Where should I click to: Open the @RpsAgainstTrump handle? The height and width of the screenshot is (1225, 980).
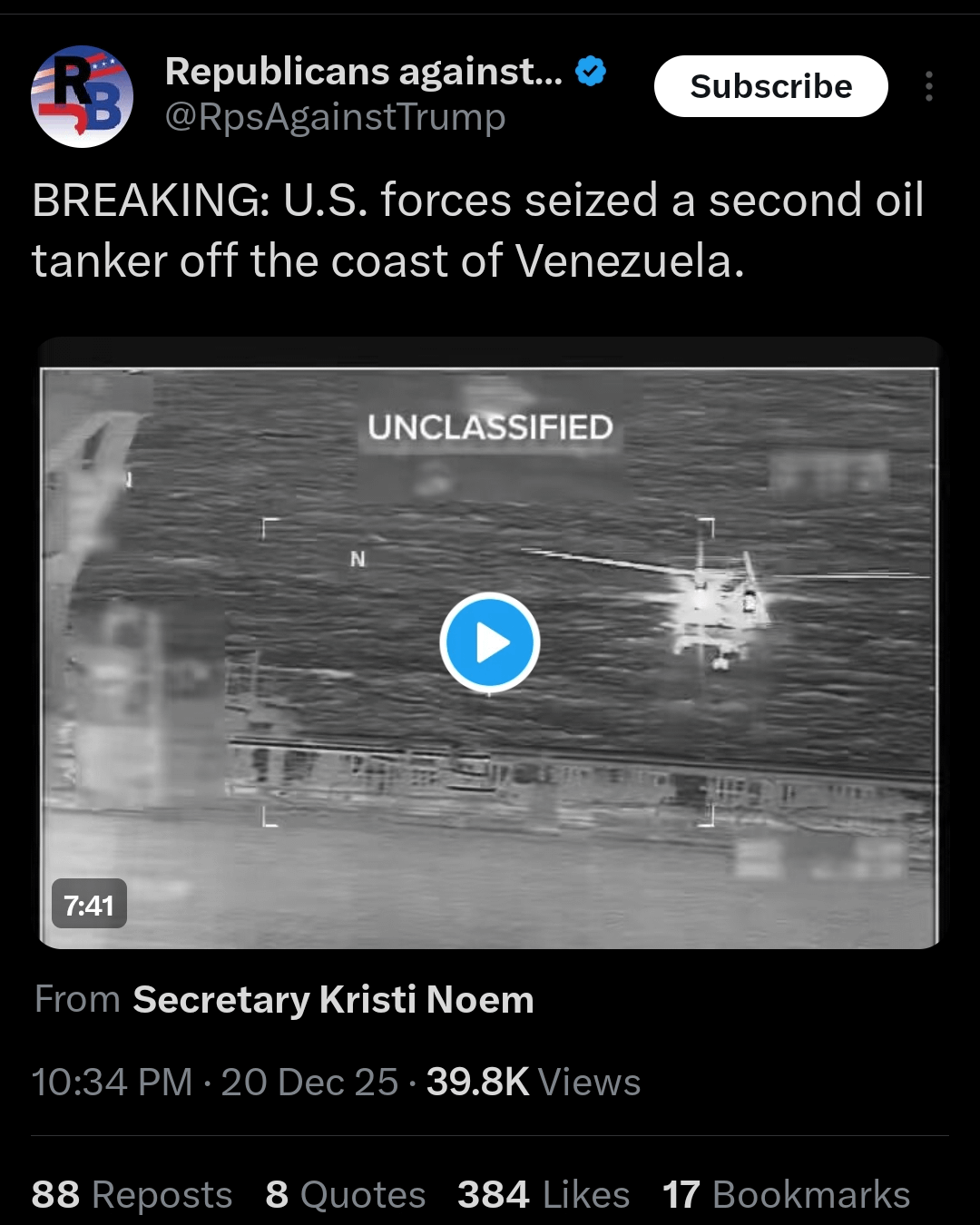[x=335, y=117]
